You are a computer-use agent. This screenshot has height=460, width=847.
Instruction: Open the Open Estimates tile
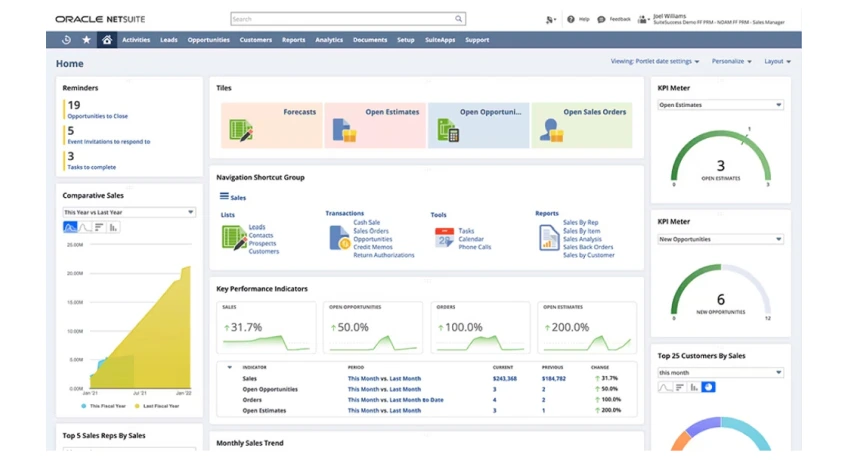(x=375, y=125)
